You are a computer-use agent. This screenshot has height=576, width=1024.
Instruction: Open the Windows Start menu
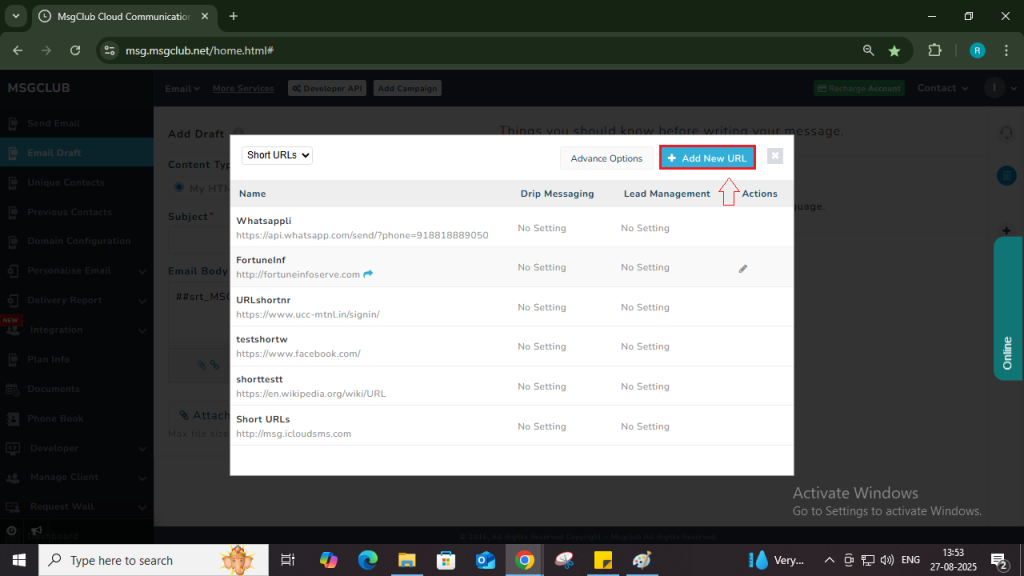pos(19,560)
